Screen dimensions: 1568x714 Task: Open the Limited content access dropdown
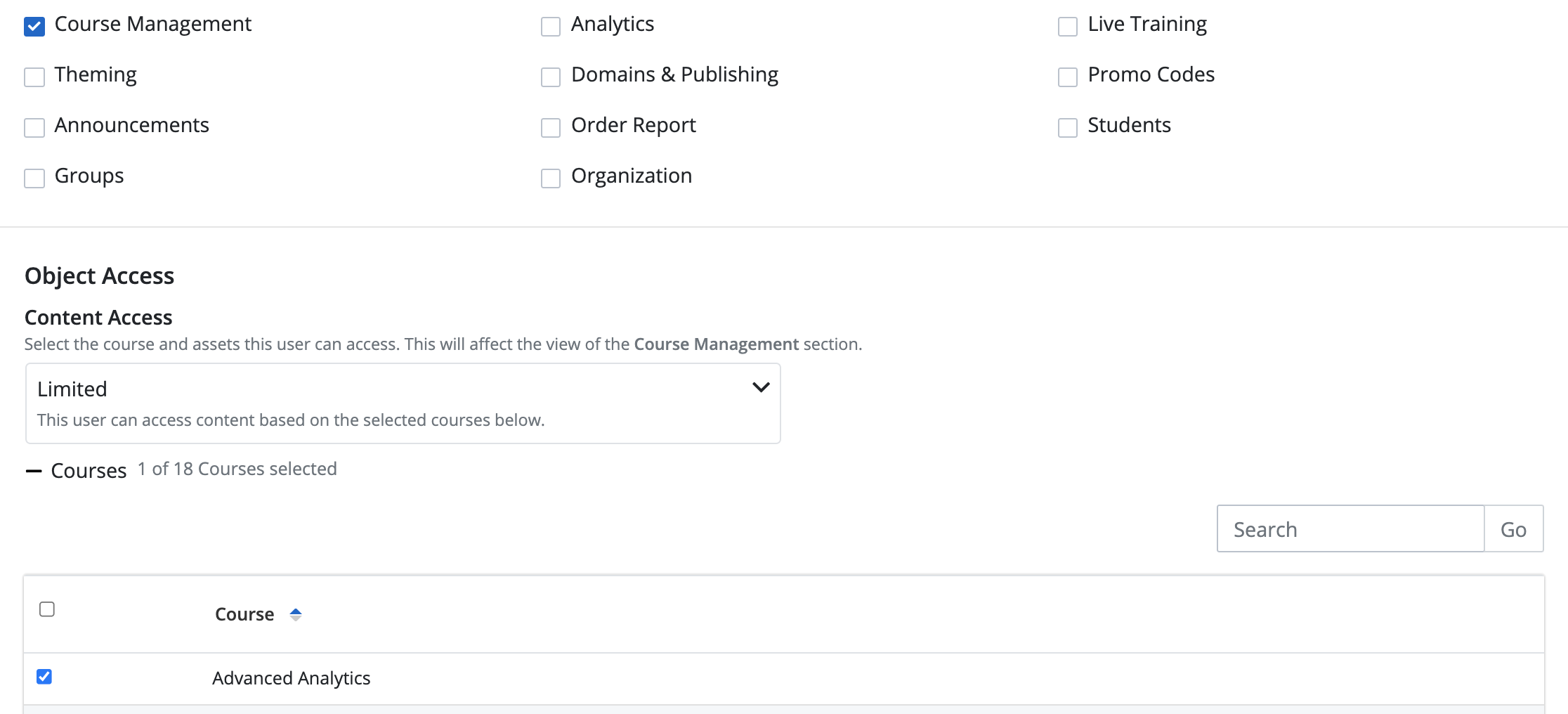[x=403, y=403]
